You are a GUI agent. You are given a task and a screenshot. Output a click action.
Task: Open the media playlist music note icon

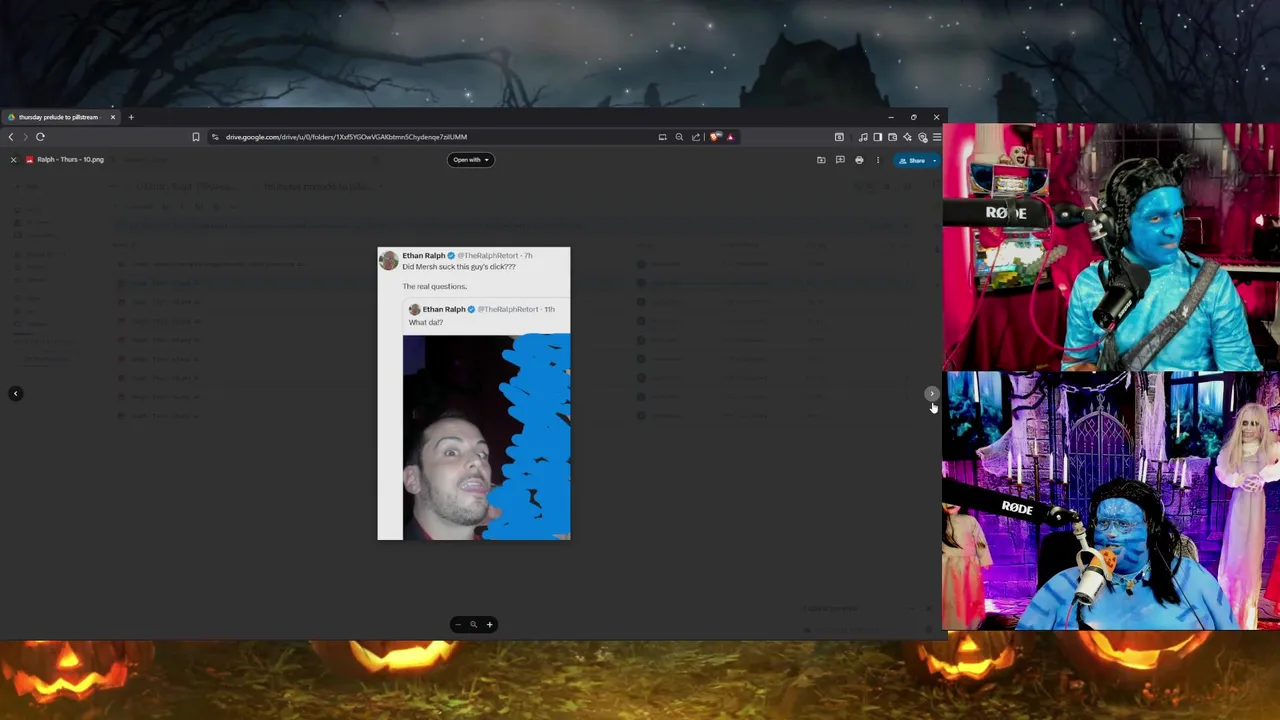(x=863, y=137)
